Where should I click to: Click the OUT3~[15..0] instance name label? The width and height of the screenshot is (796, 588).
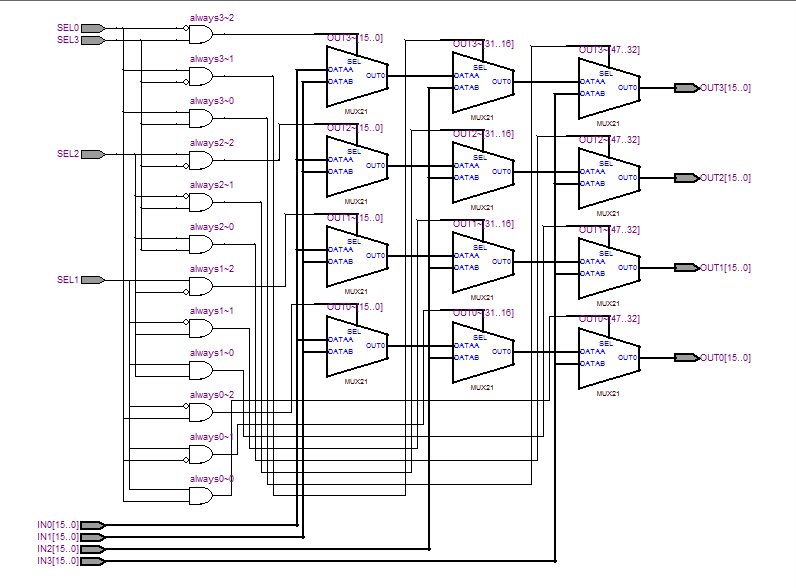pyautogui.click(x=355, y=38)
